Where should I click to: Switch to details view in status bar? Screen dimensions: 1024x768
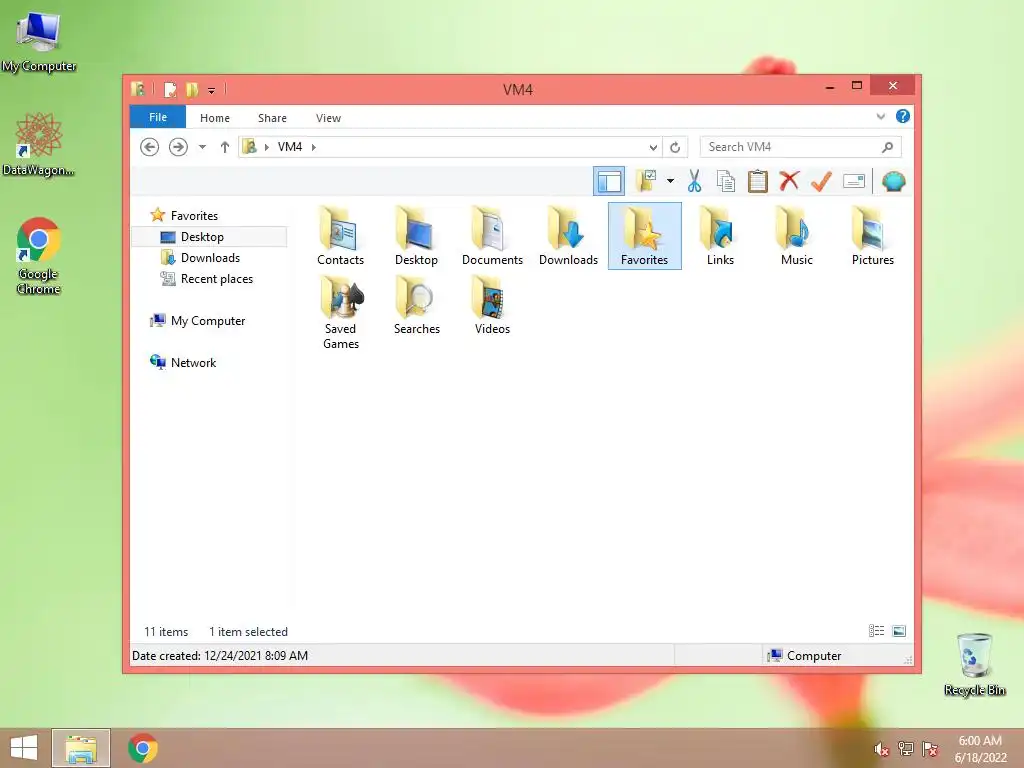(876, 631)
